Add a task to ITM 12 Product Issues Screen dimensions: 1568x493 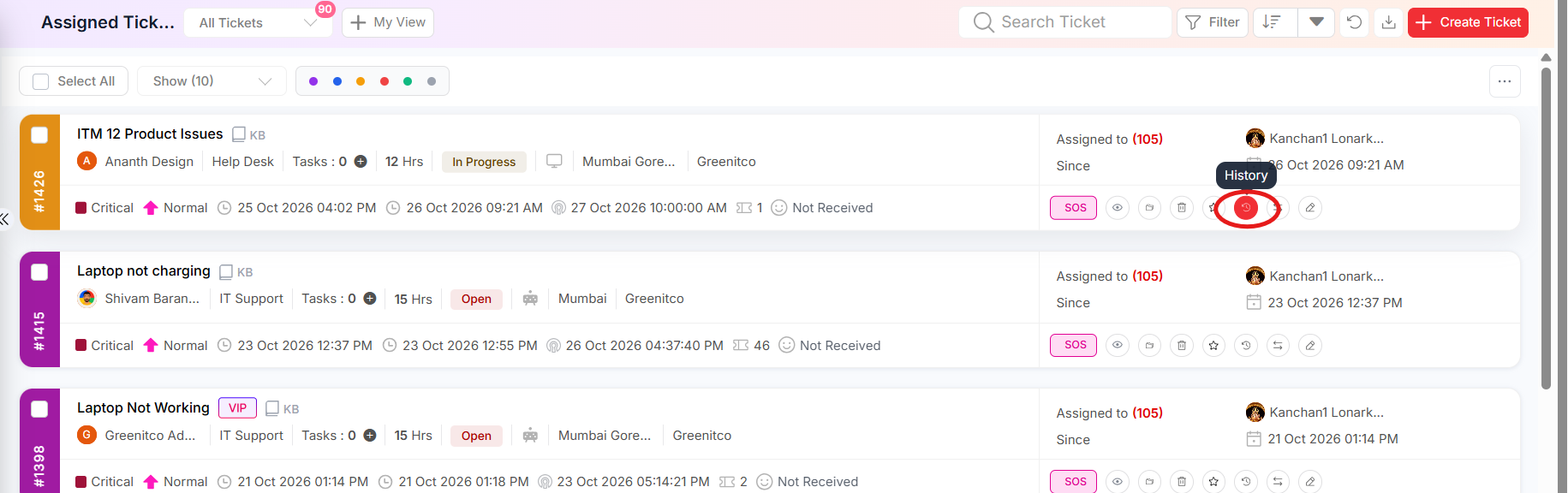pyautogui.click(x=361, y=162)
